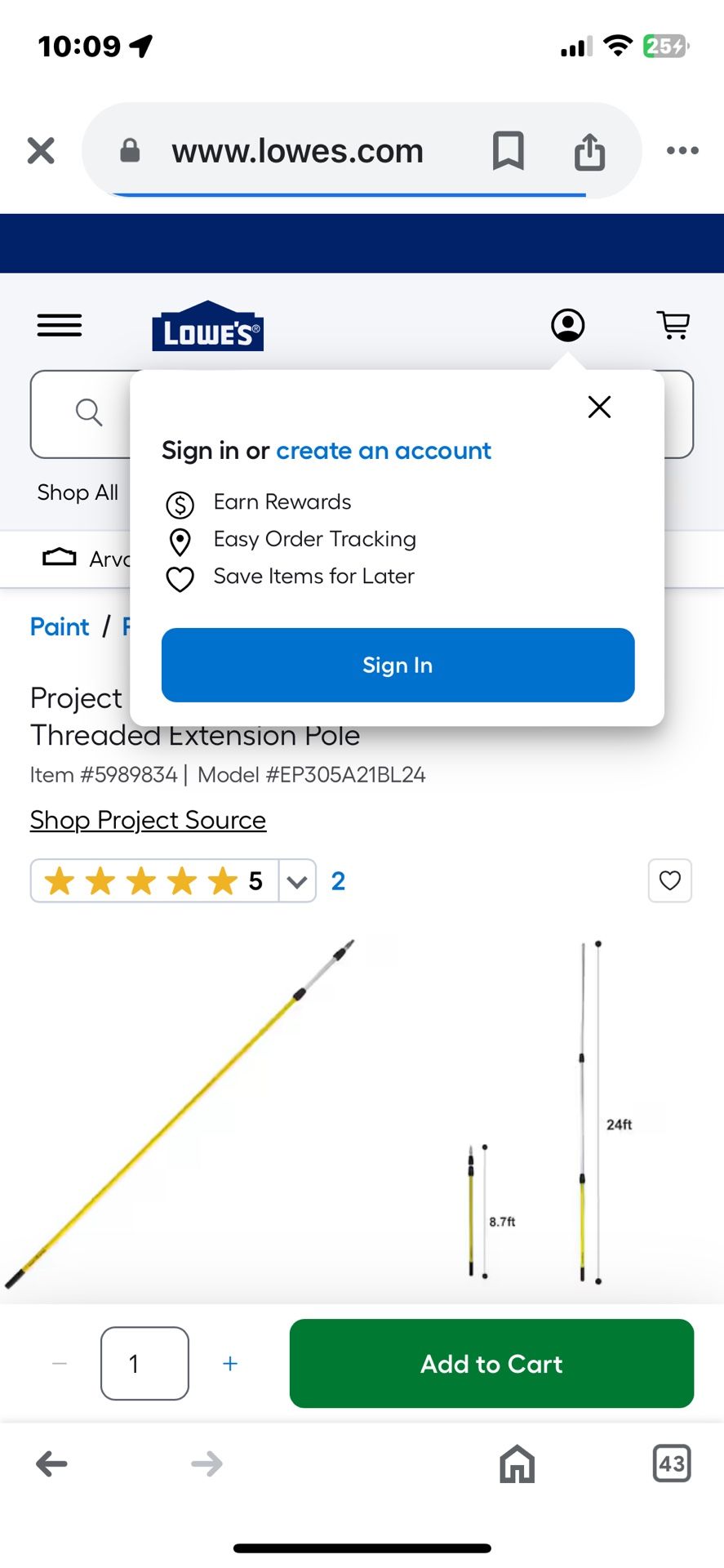
Task: Tap the Shop All menu item
Action: (78, 492)
